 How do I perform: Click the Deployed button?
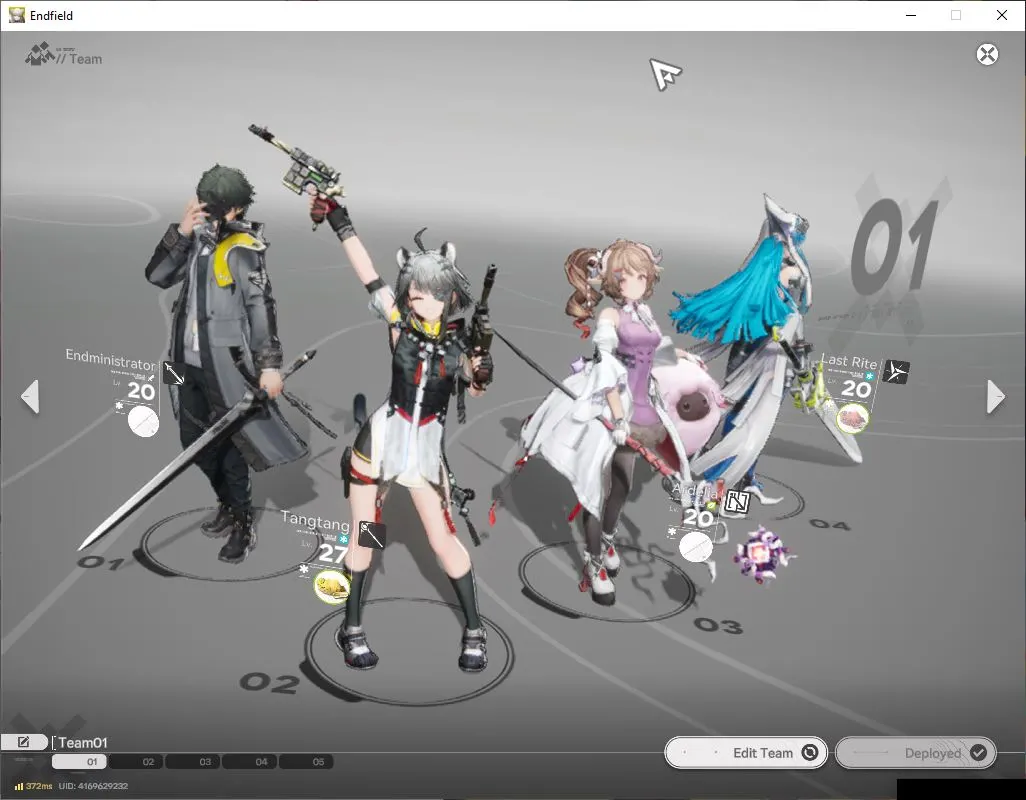tap(915, 753)
